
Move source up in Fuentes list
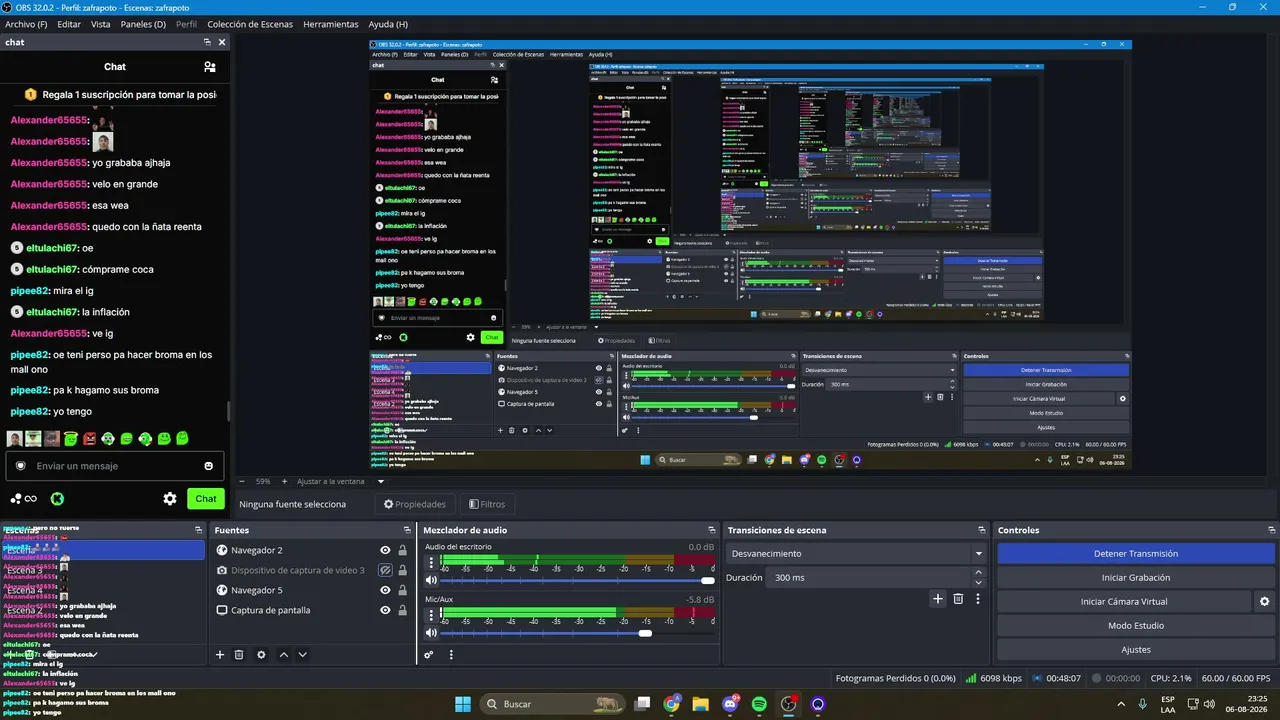click(x=284, y=655)
